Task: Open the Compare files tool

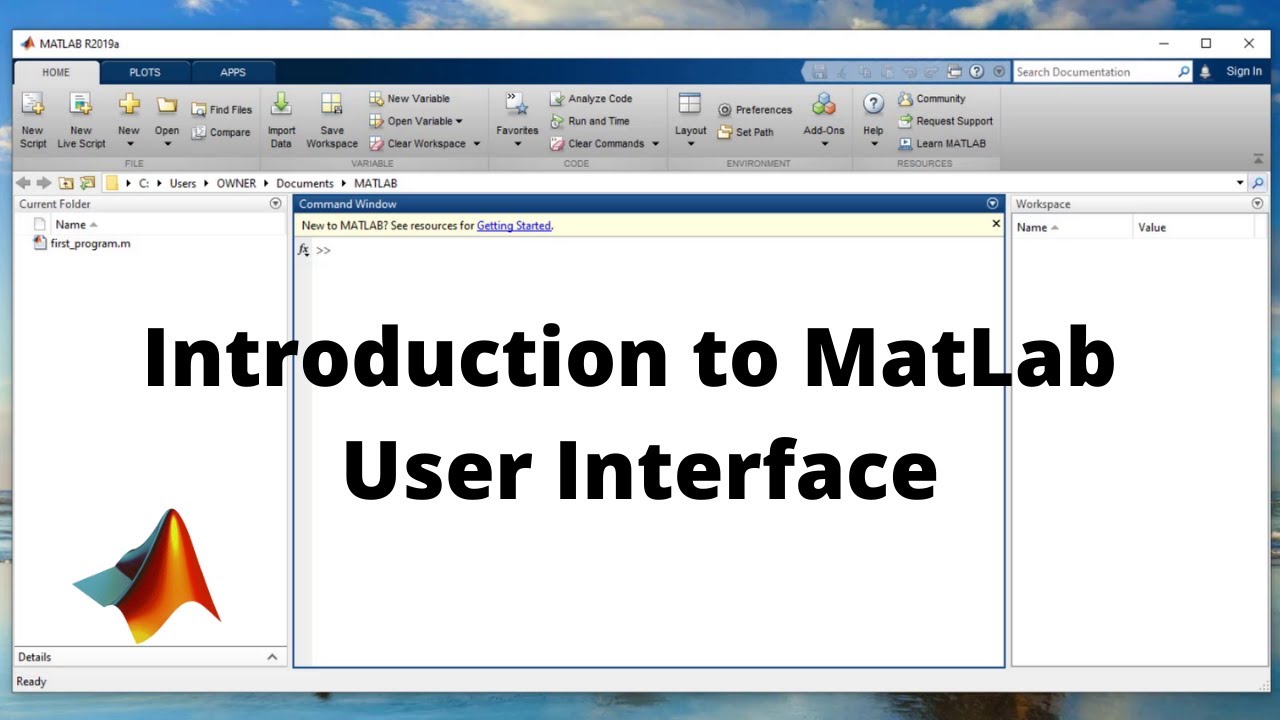Action: point(222,132)
